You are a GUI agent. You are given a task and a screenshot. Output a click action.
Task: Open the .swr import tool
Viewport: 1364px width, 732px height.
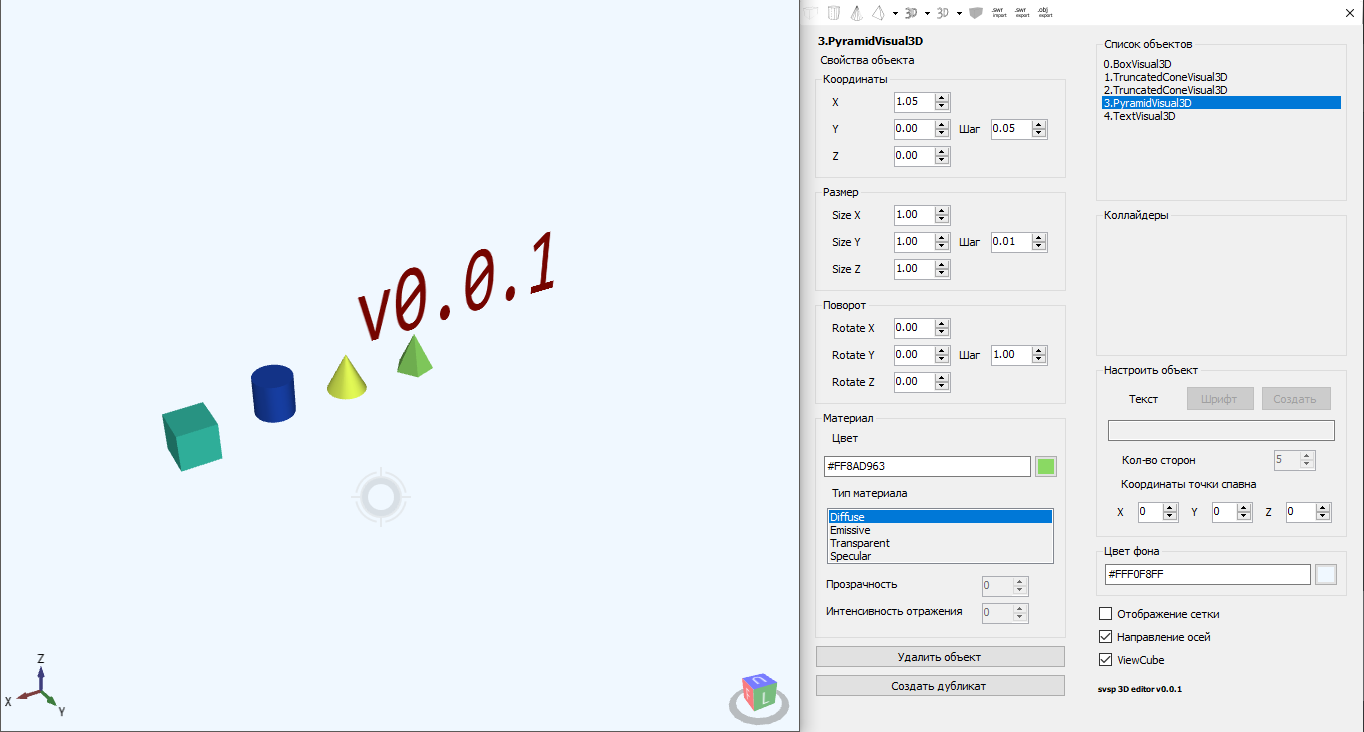[998, 12]
